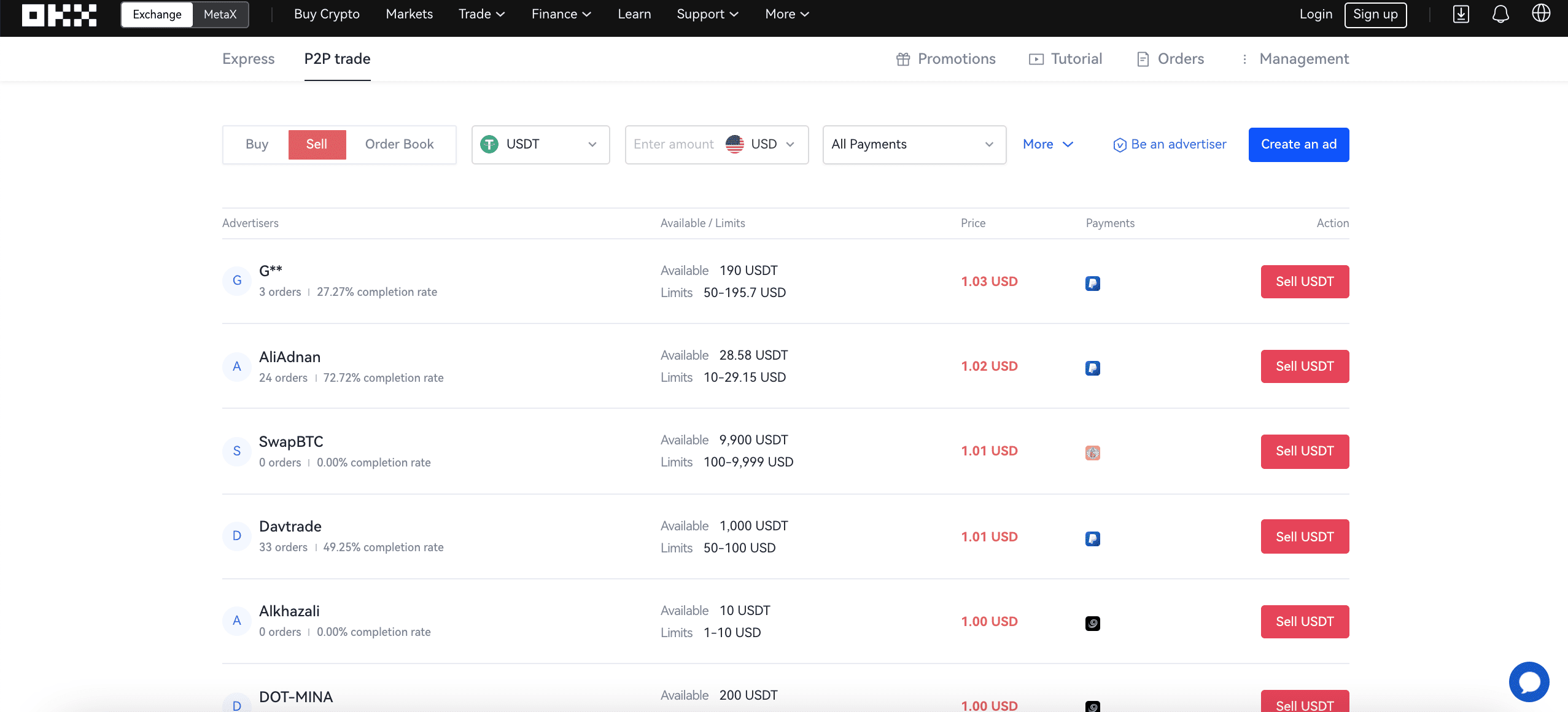Viewport: 1568px width, 712px height.
Task: Click Davtrade's payment method icon
Action: point(1093,539)
